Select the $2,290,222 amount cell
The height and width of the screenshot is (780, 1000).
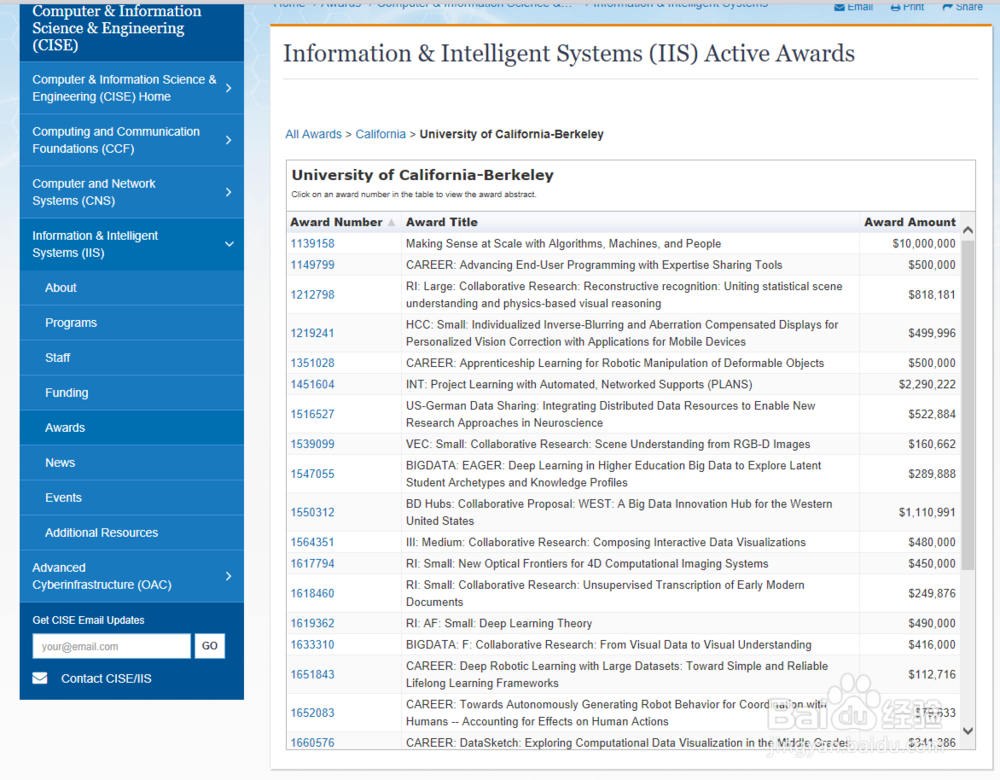927,385
